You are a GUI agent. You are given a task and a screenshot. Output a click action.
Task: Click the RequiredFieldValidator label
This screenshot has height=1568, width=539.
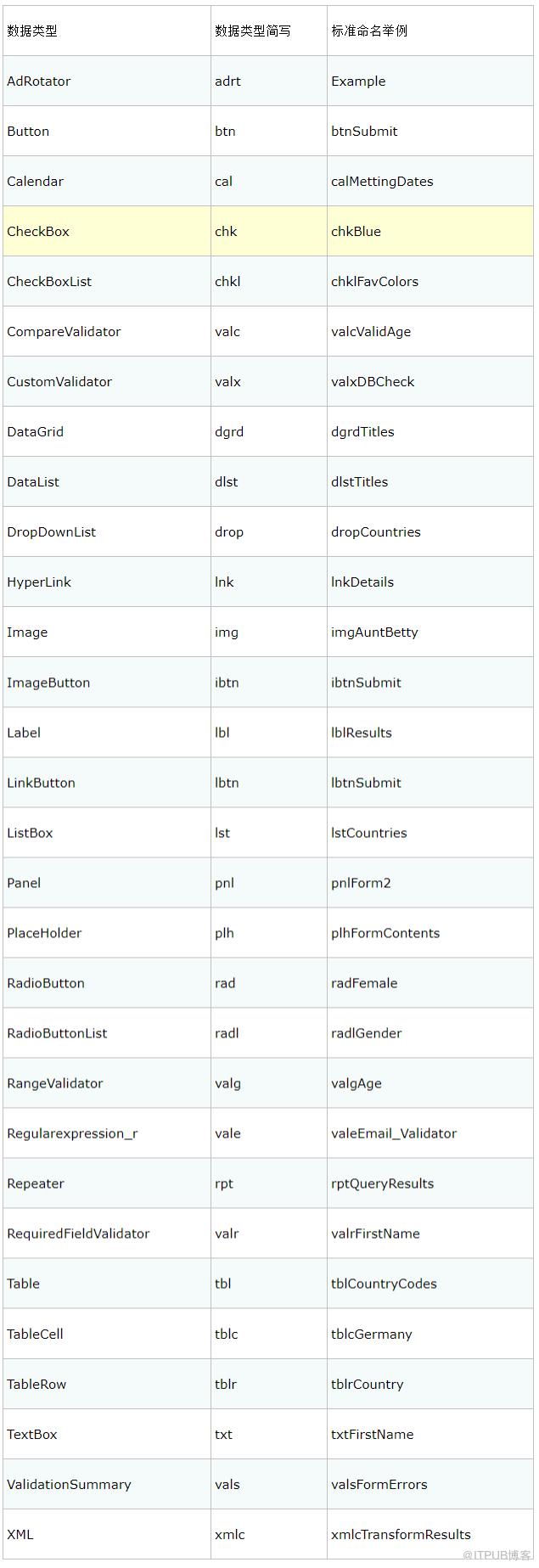78,1233
